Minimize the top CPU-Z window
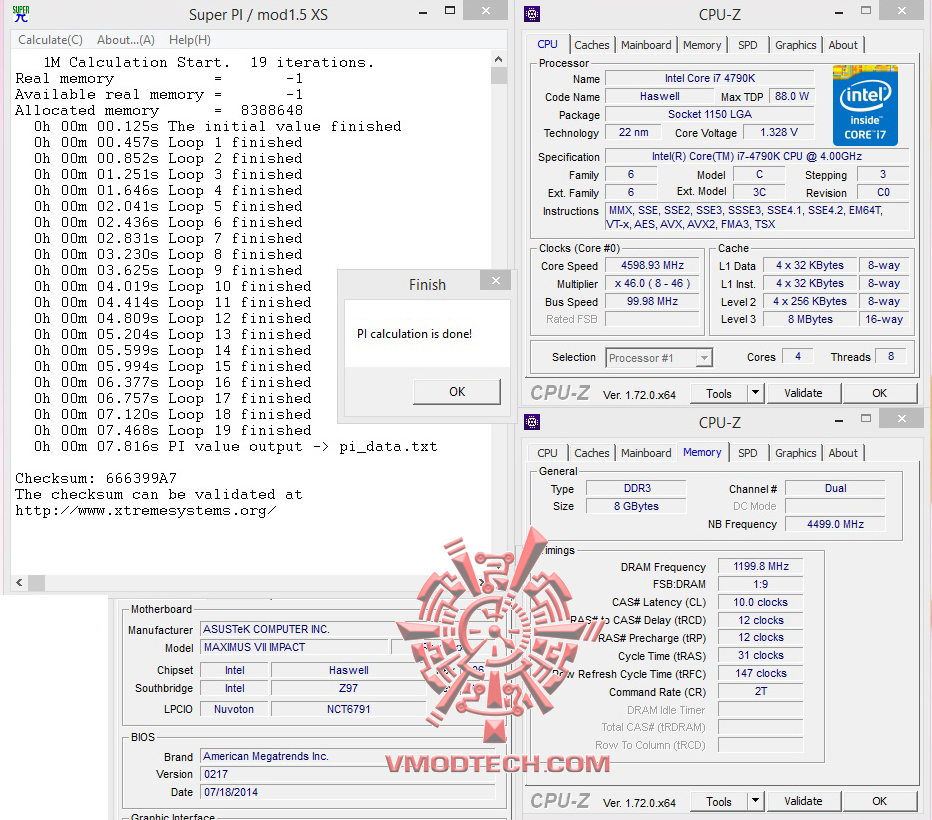Screen dimensions: 932x820 pos(839,13)
